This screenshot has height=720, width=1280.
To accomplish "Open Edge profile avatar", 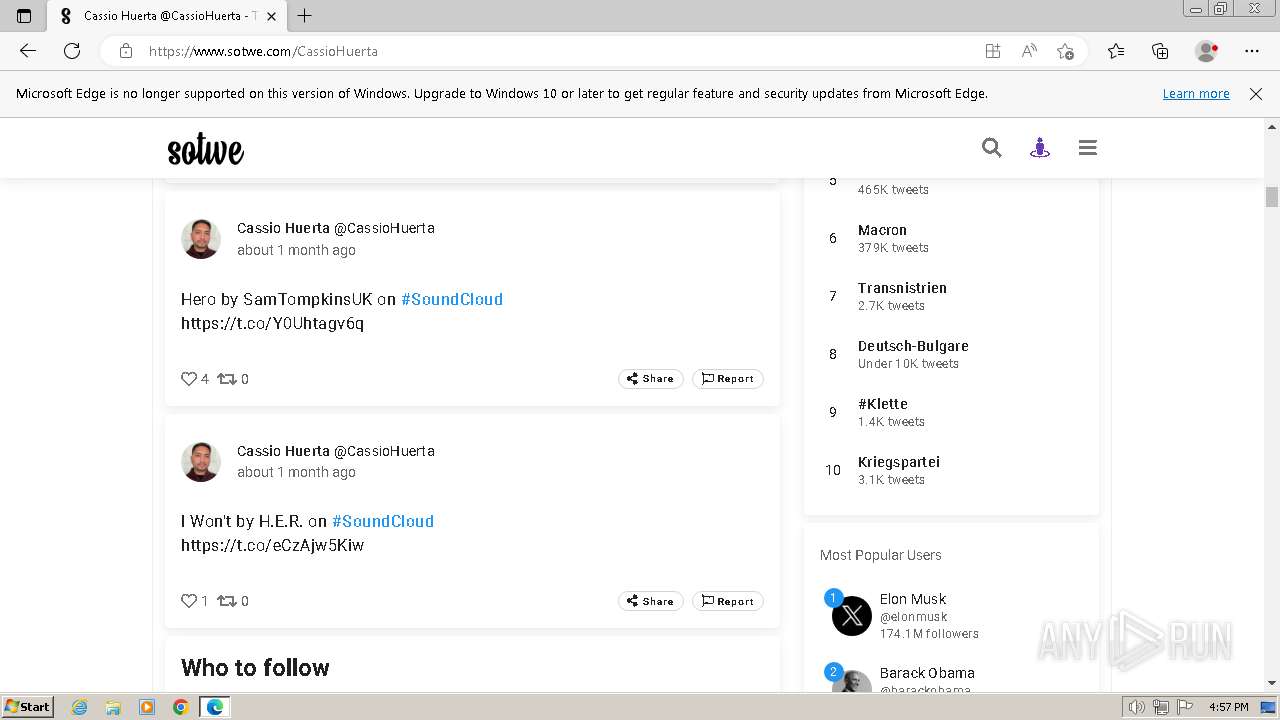I will (1207, 51).
